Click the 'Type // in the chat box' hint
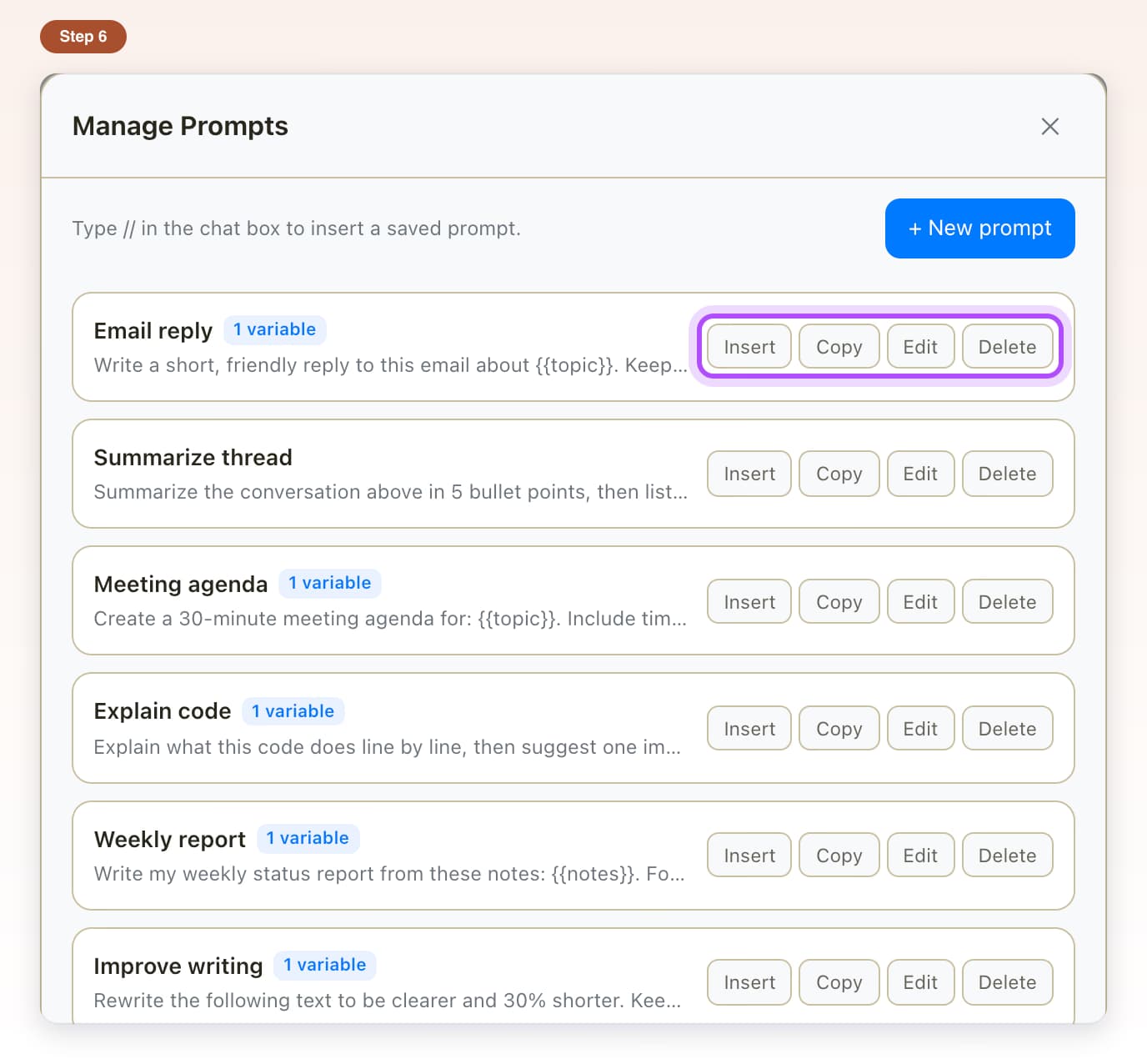This screenshot has height=1064, width=1147. click(x=296, y=228)
